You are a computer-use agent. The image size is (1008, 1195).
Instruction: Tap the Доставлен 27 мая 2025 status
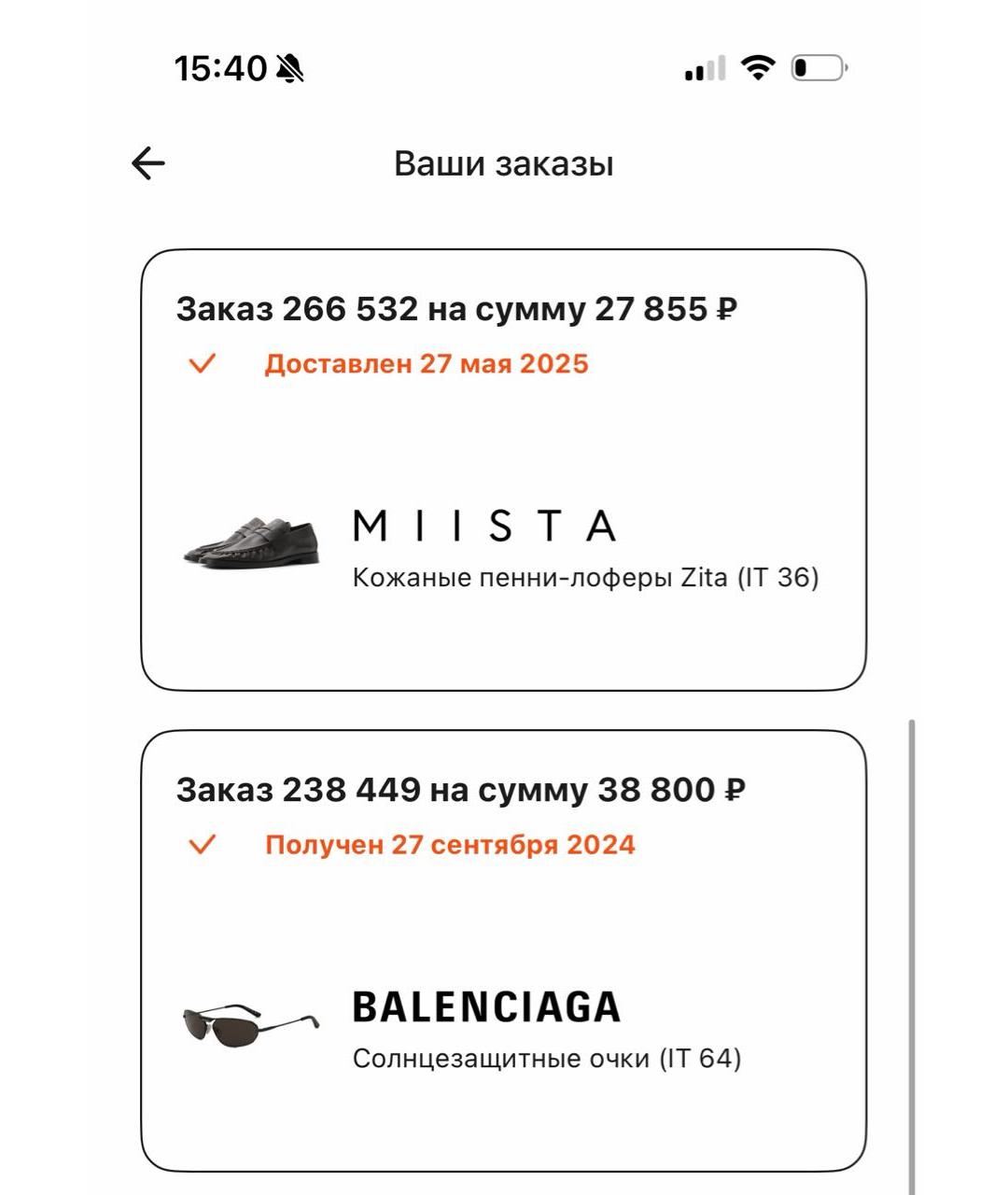pos(427,363)
